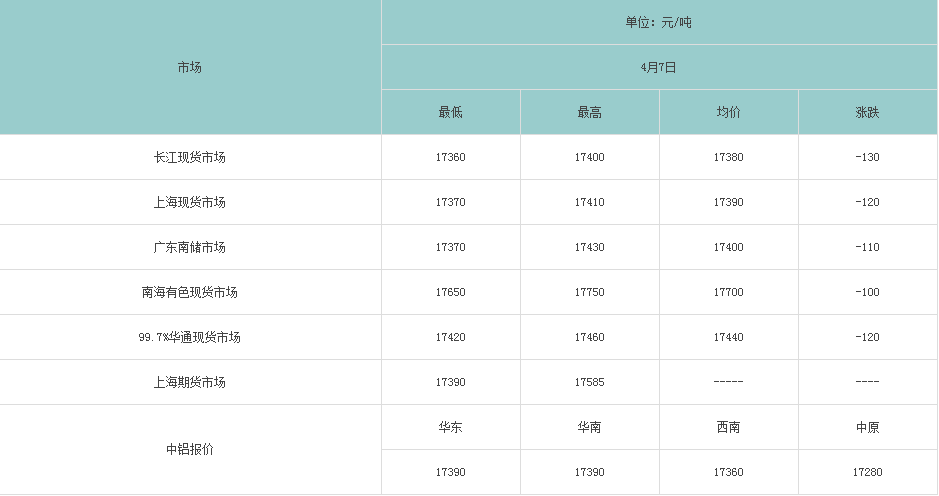The height and width of the screenshot is (496, 939).
Task: Click the 市场 column header
Action: 190,67
